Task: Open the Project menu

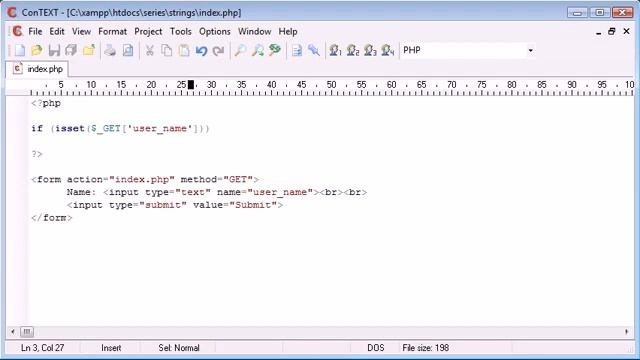Action: click(x=148, y=31)
